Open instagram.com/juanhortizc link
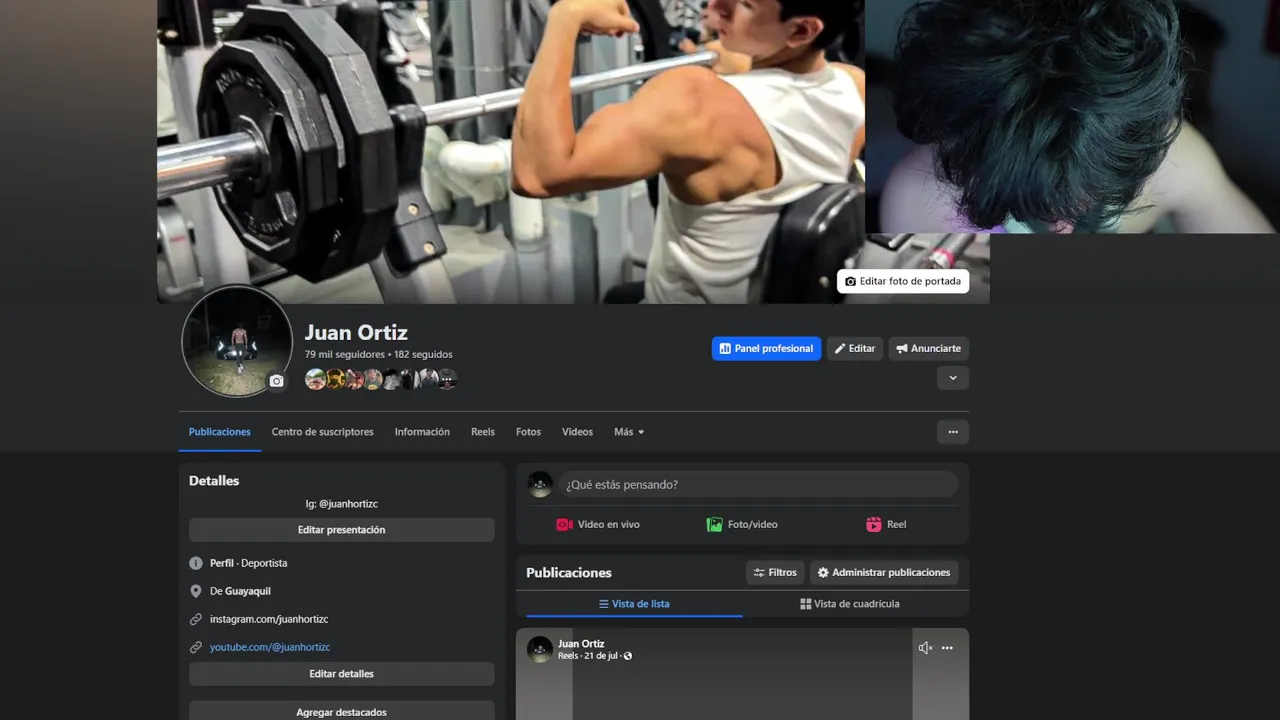This screenshot has width=1280, height=720. click(x=269, y=619)
